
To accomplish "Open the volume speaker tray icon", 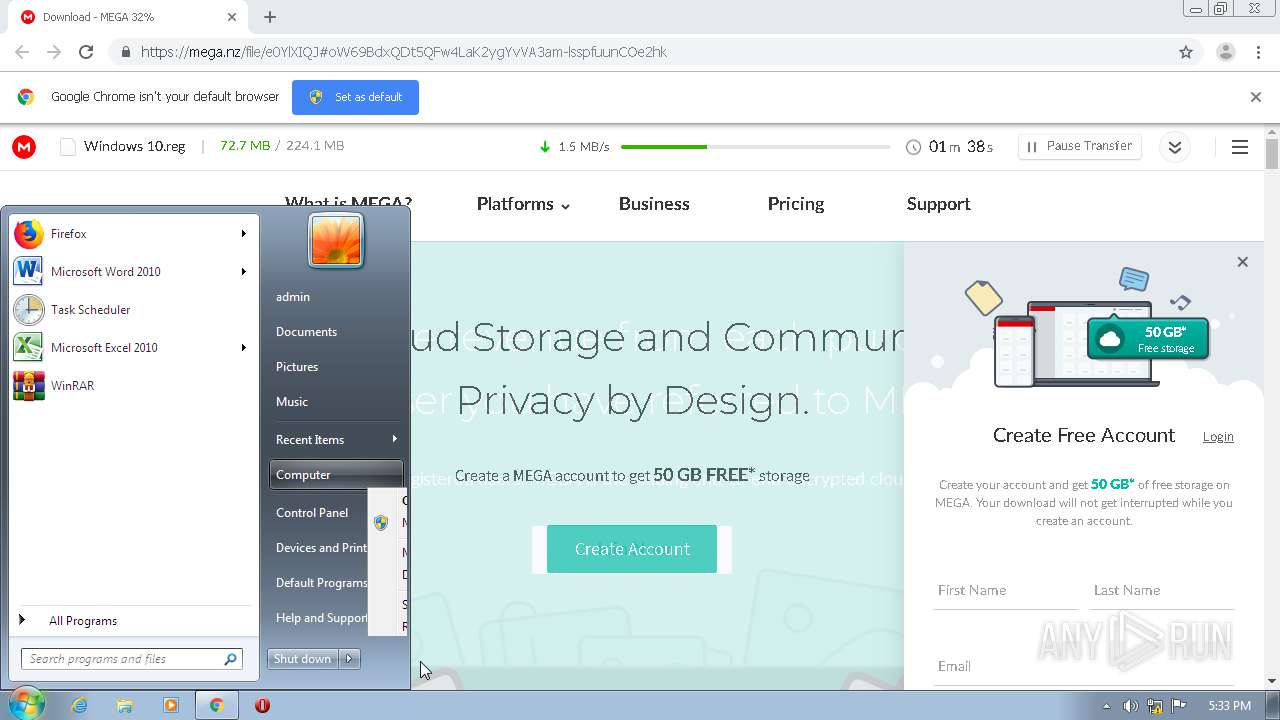I will pyautogui.click(x=1130, y=706).
